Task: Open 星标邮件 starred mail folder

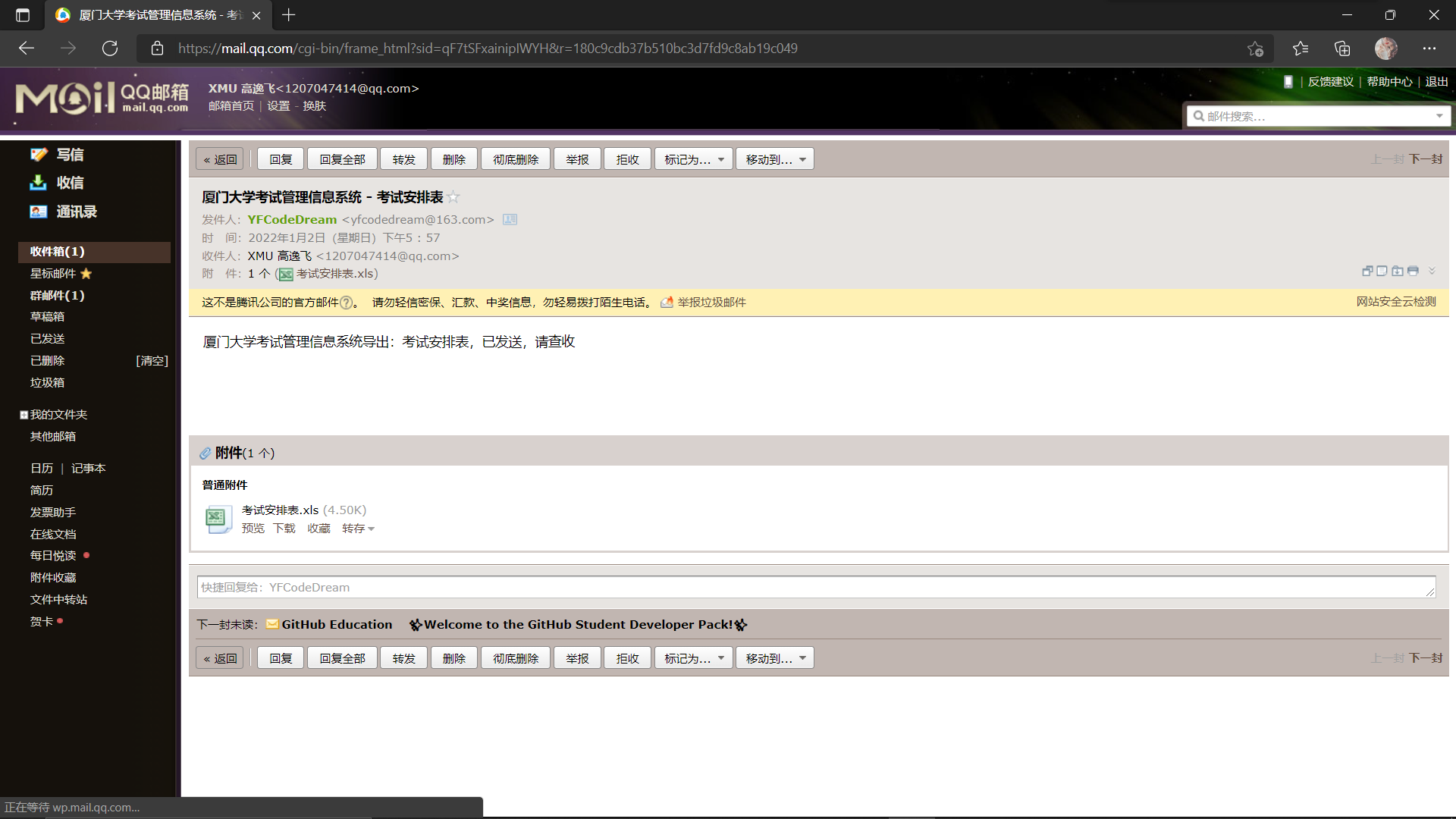Action: tap(53, 273)
